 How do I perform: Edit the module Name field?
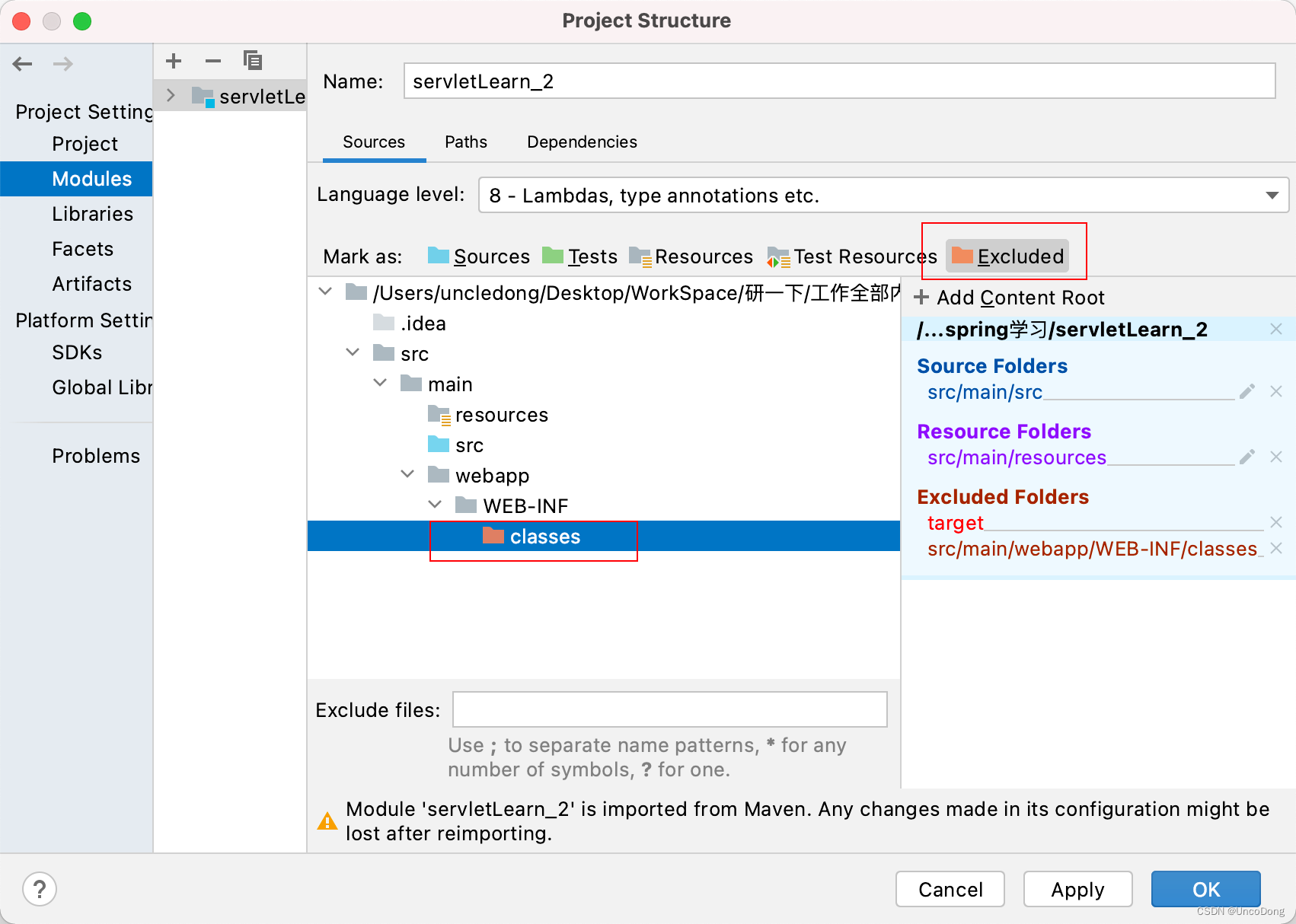coord(839,81)
